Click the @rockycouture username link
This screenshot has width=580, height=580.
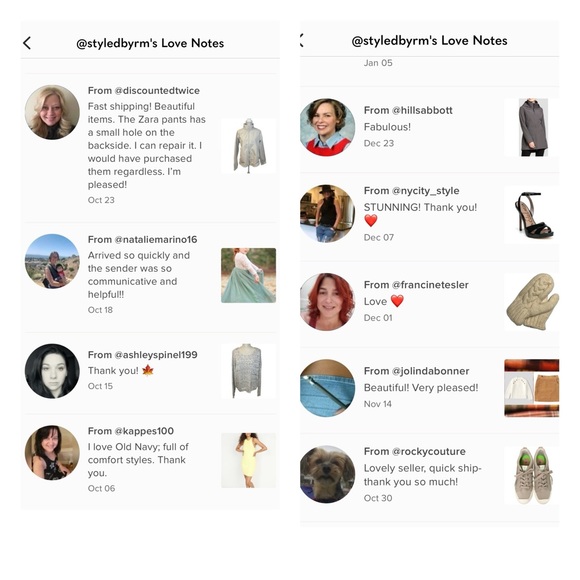429,452
